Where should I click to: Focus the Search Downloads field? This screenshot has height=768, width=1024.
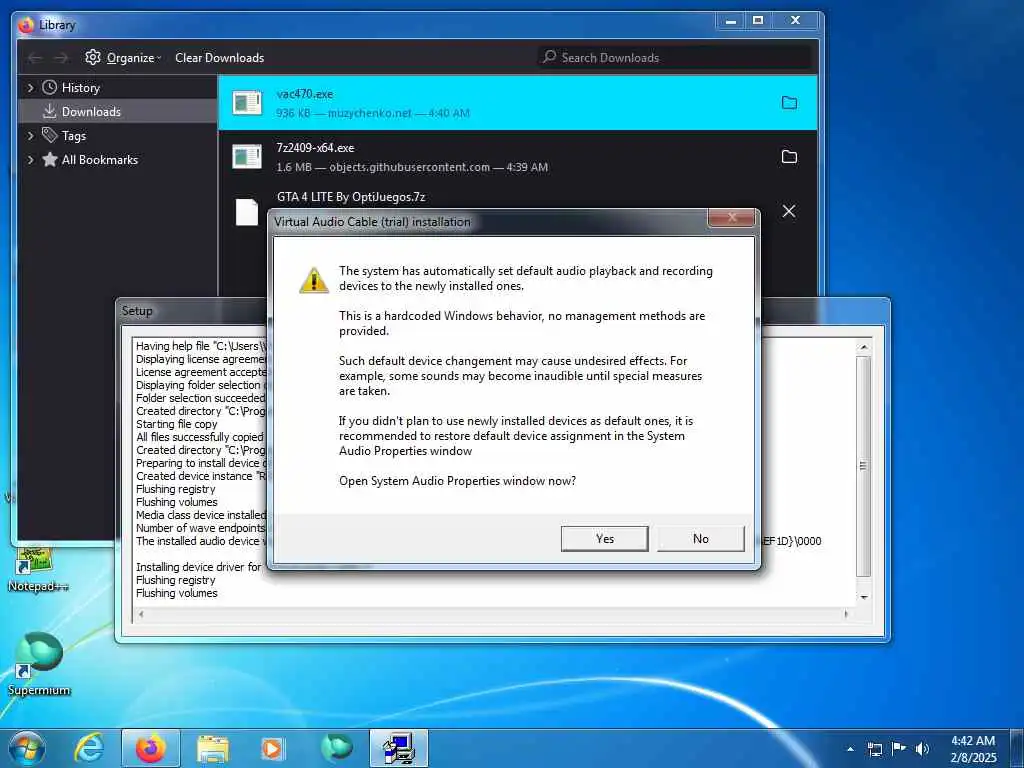pyautogui.click(x=674, y=57)
